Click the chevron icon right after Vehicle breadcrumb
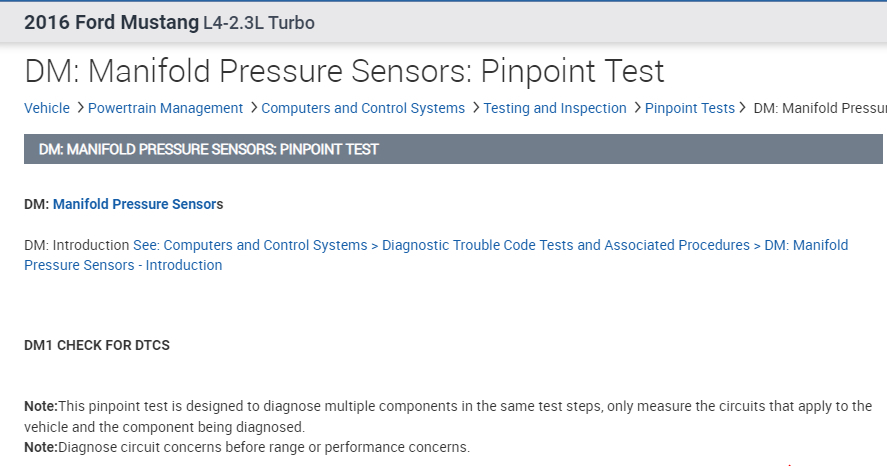887x466 pixels. tap(80, 108)
